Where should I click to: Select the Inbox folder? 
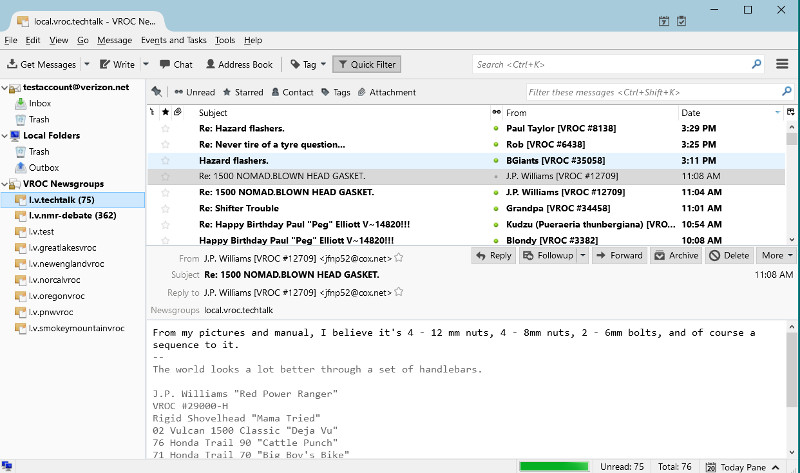[x=34, y=103]
